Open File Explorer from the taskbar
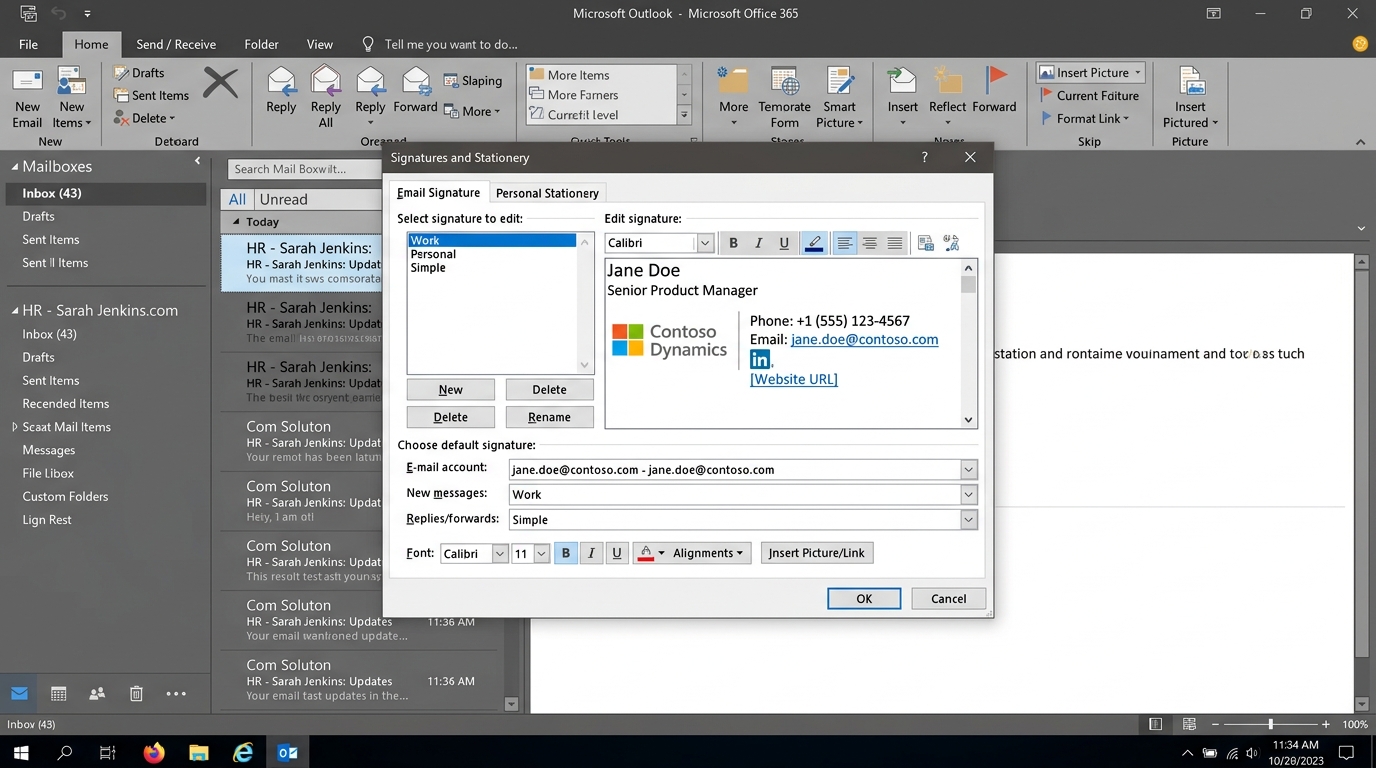This screenshot has height=768, width=1376. coord(198,752)
